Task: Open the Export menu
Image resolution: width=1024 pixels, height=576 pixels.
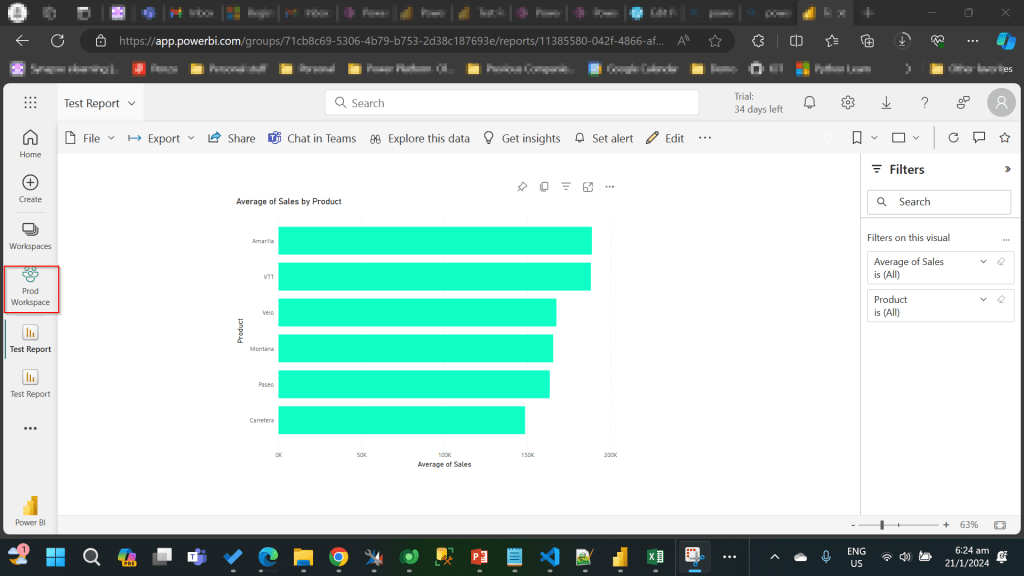Action: tap(162, 138)
